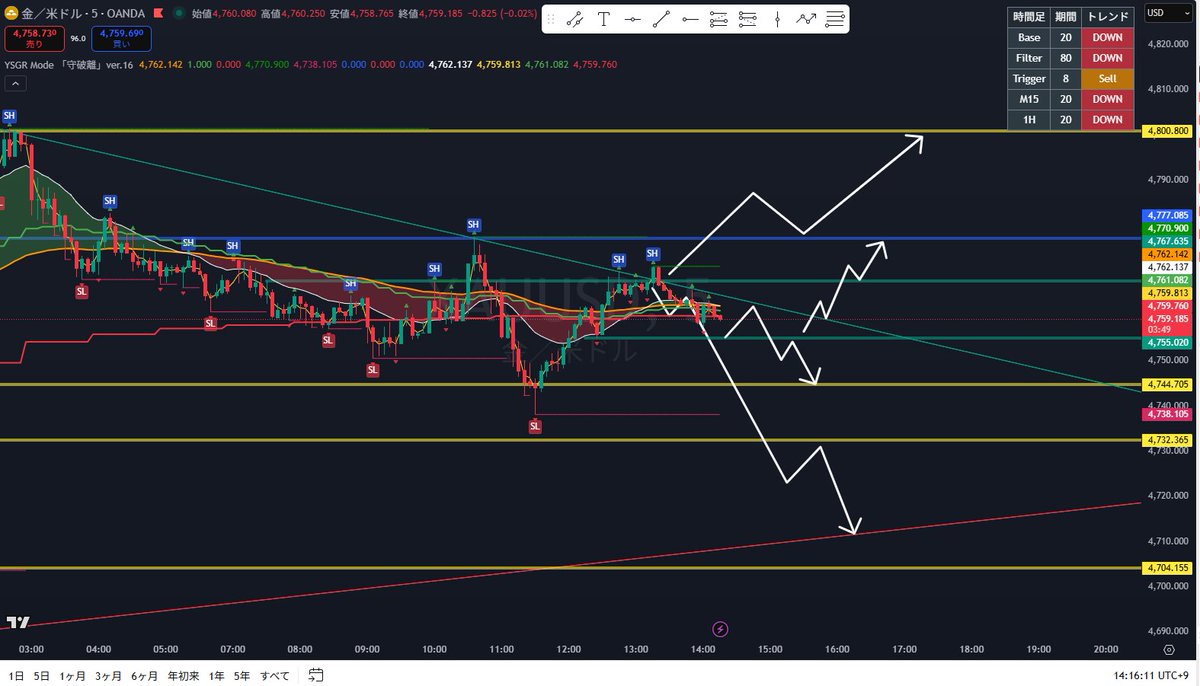Viewport: 1200px width, 686px height.
Task: Click the 4,755.020 teal price label
Action: 1166,342
